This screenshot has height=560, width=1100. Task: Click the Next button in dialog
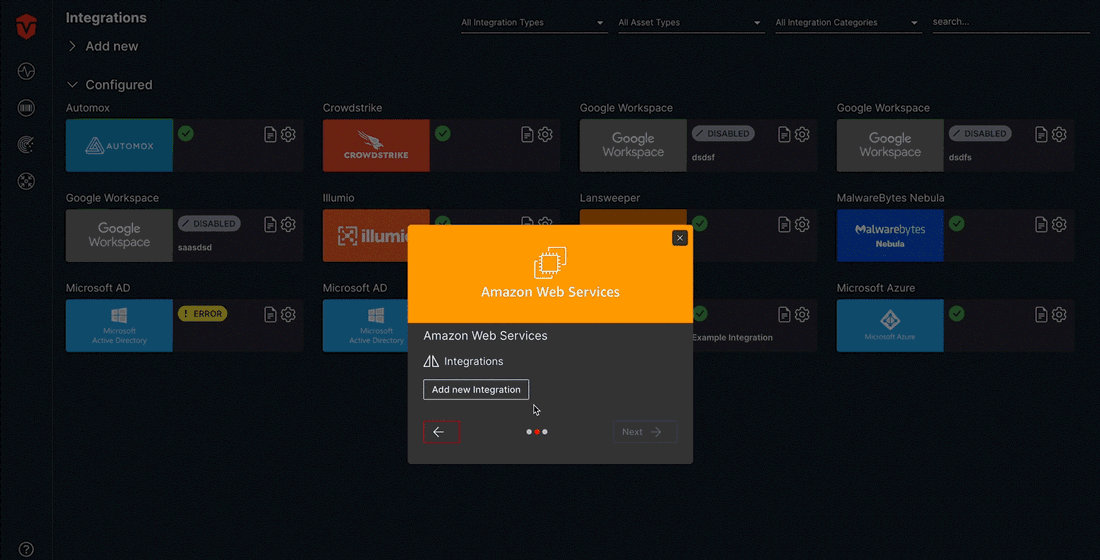[x=645, y=432]
